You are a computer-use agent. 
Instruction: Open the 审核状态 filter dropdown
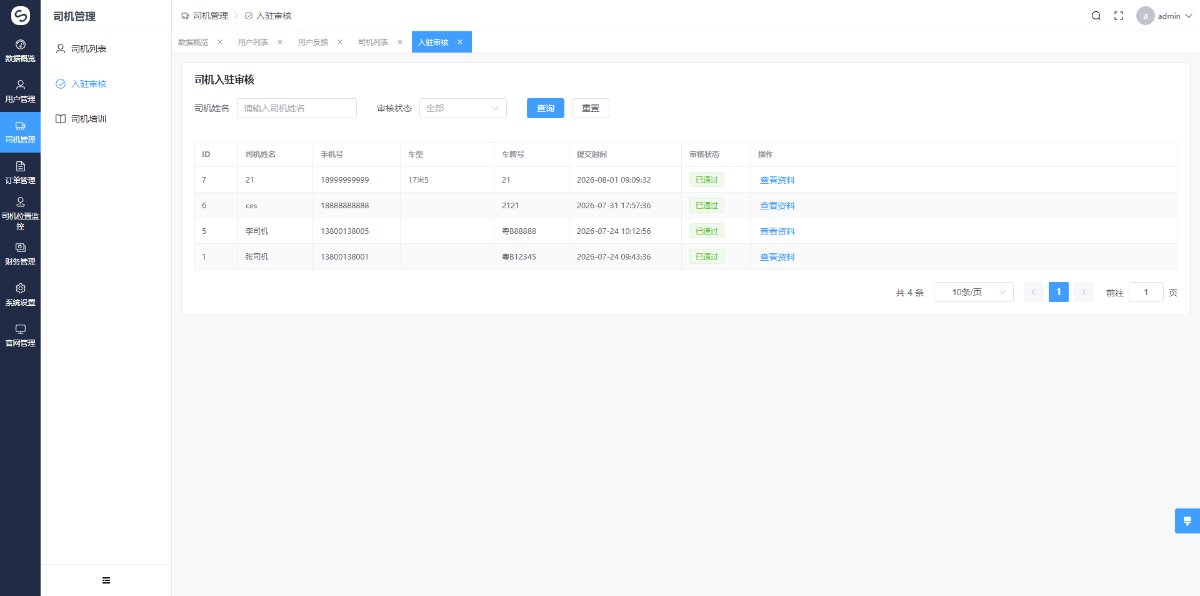pos(462,108)
